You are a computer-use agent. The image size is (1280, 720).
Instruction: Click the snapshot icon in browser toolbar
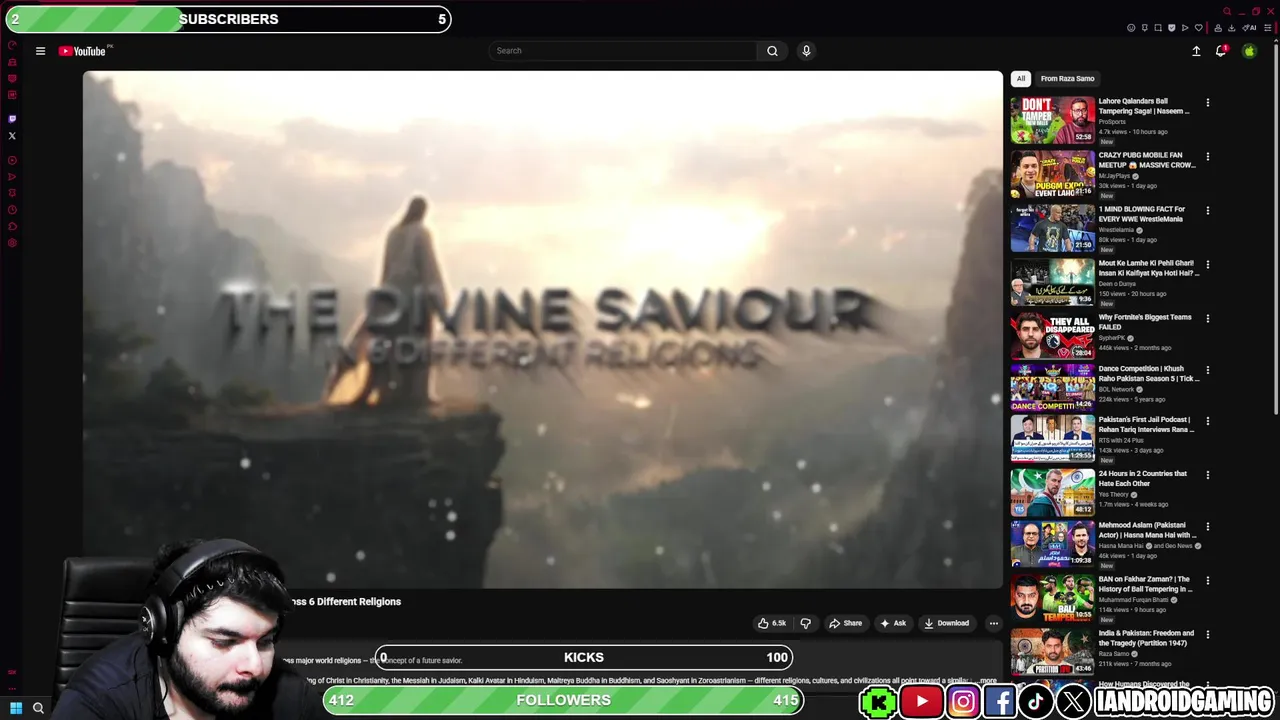point(1158,27)
